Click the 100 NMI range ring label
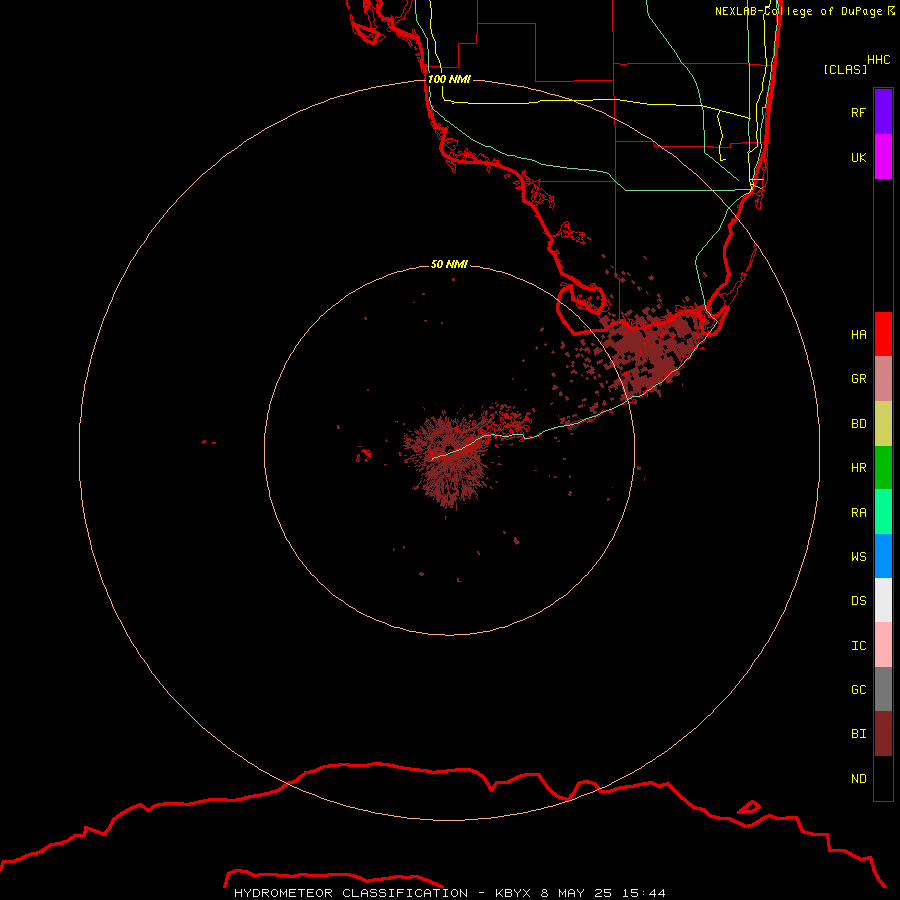Image resolution: width=900 pixels, height=900 pixels. pos(449,79)
